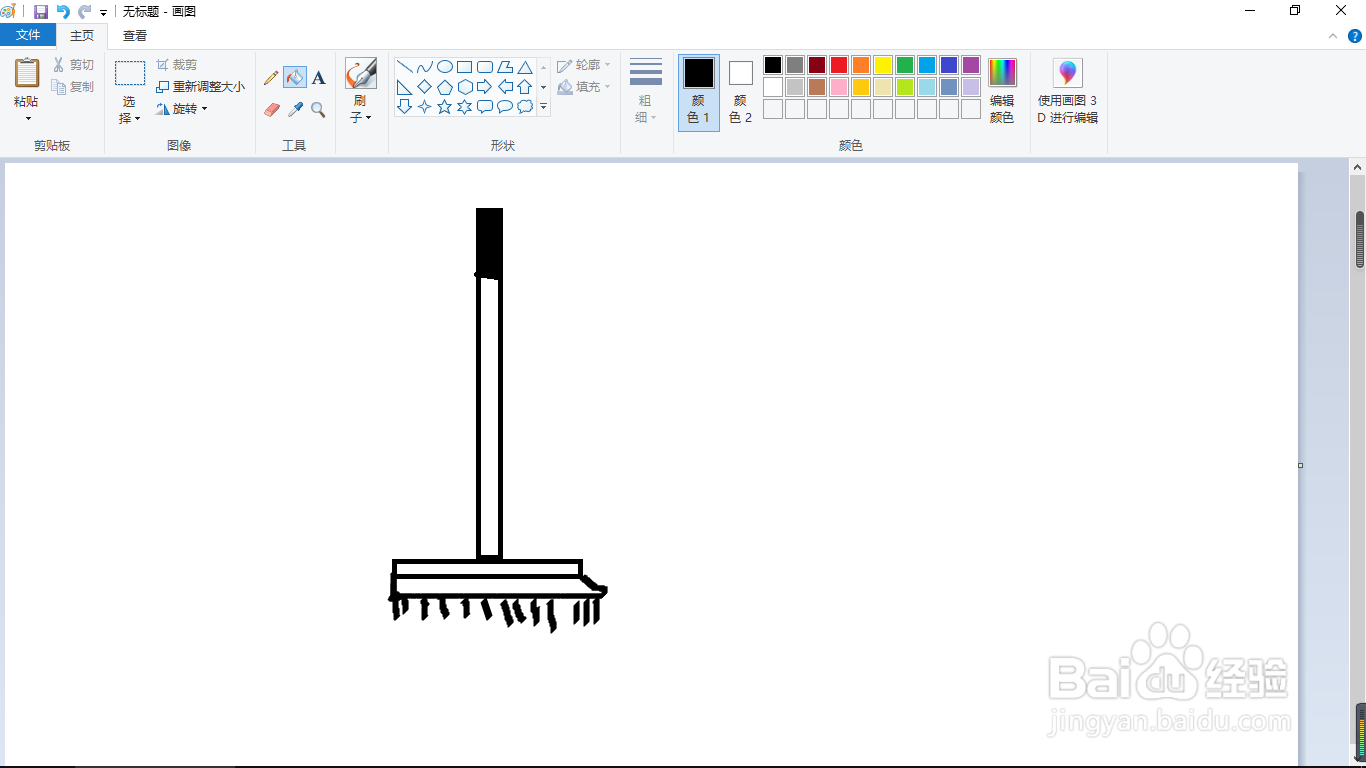
Task: Open the 文件 (File) menu
Action: (28, 35)
